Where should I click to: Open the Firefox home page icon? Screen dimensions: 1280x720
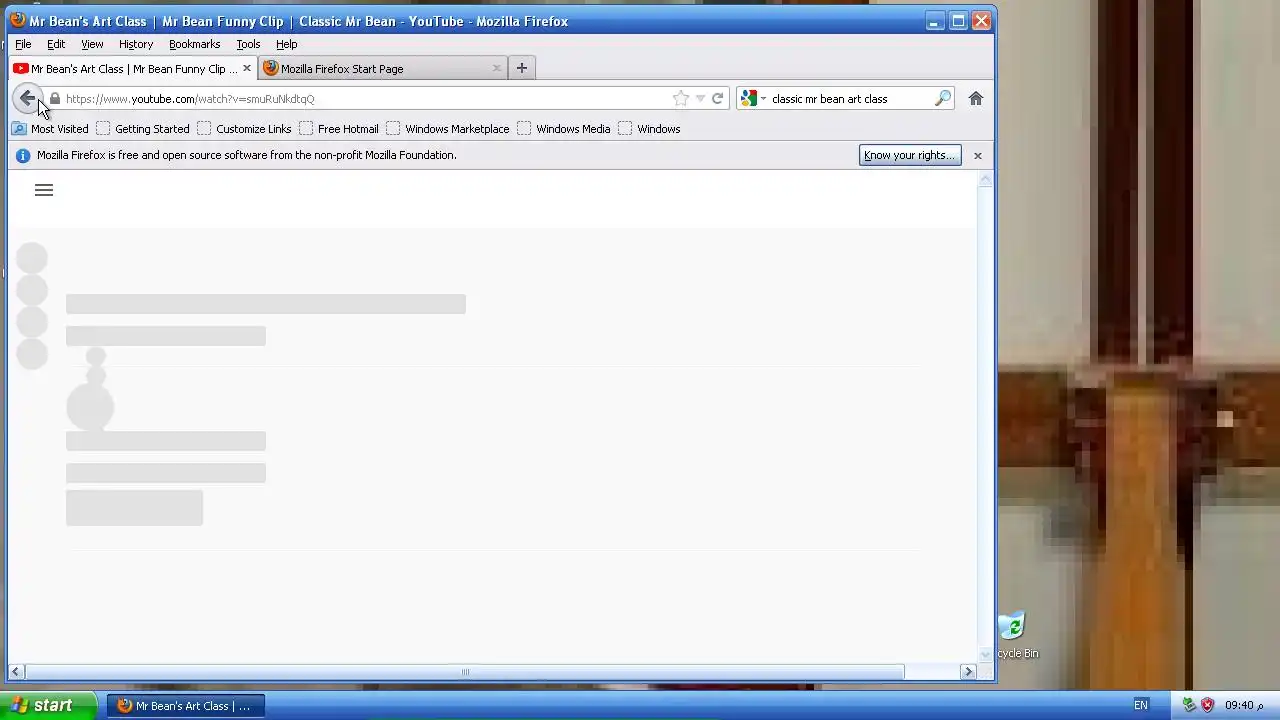point(976,98)
